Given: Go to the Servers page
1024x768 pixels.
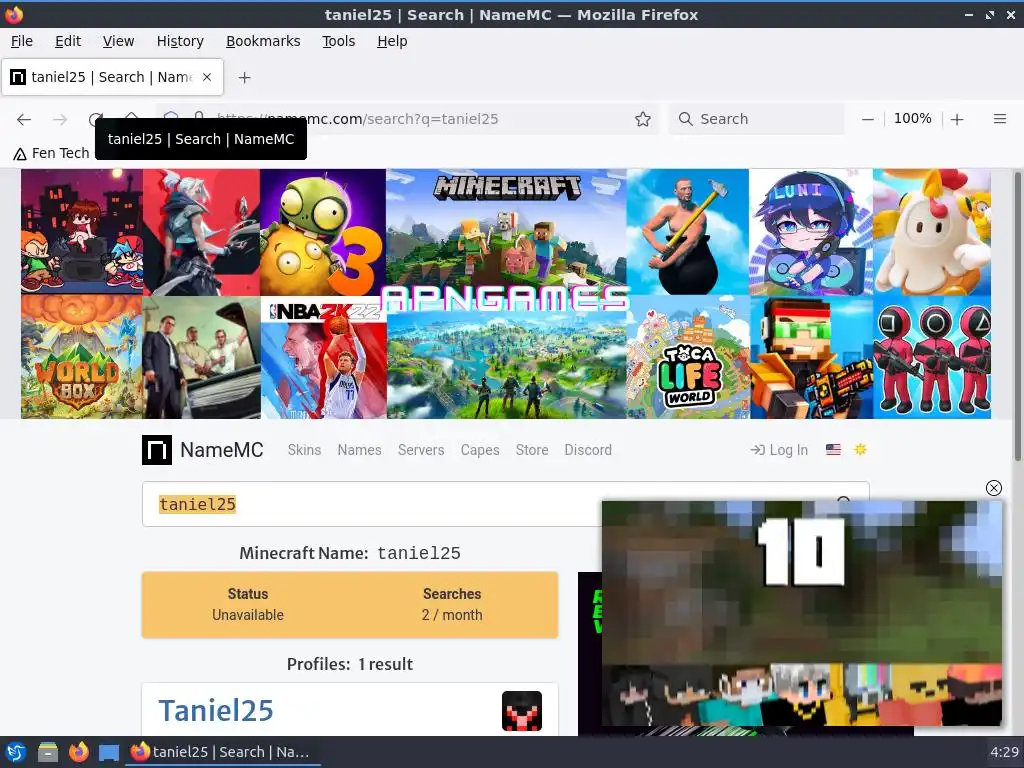Looking at the screenshot, I should click(x=421, y=450).
